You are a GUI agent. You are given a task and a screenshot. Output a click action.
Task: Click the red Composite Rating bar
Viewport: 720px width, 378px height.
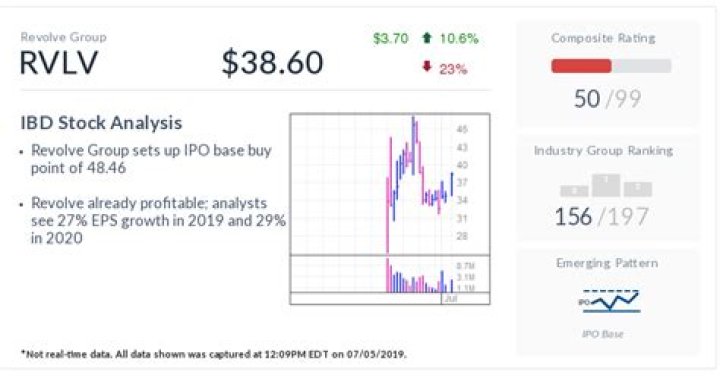tap(581, 66)
